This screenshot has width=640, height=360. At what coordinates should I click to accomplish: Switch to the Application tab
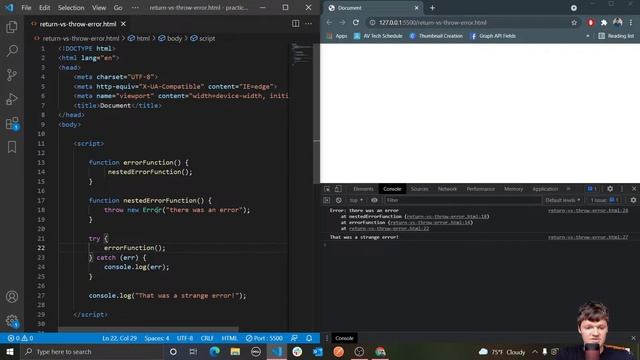coord(545,189)
